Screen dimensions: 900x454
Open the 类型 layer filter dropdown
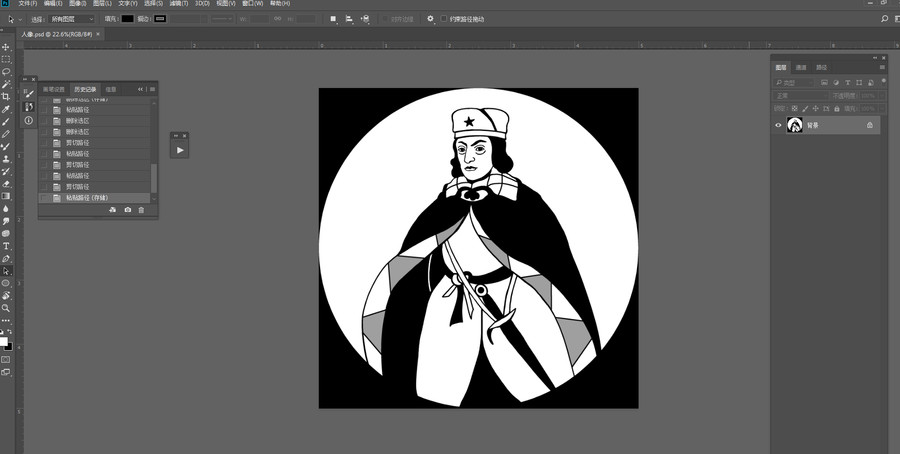pos(794,83)
